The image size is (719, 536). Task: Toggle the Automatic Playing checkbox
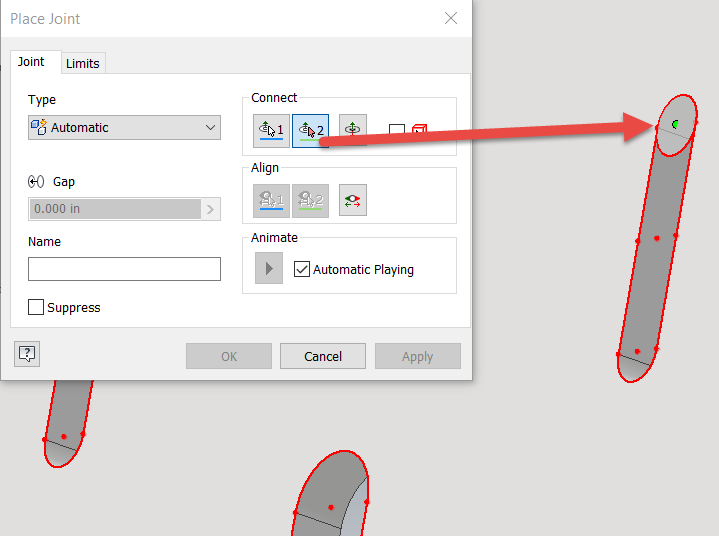click(302, 269)
